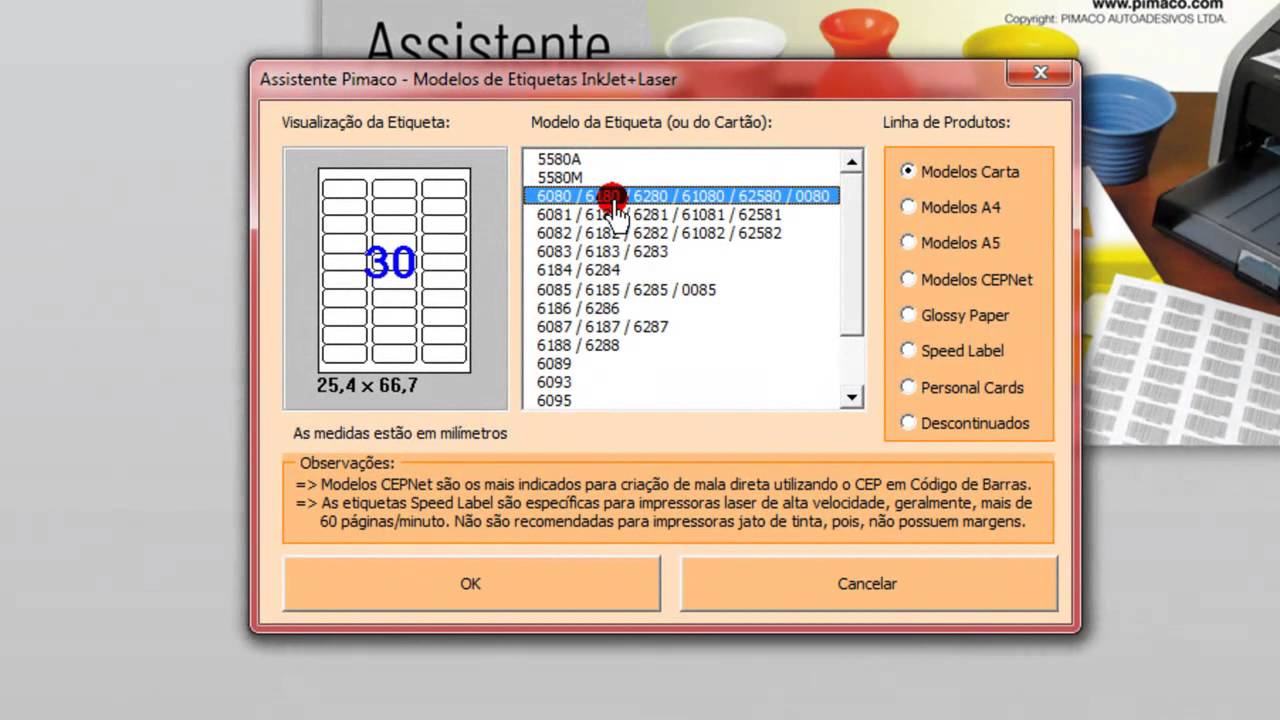Select Modelos CEPNet option
Image resolution: width=1280 pixels, height=720 pixels.
coord(966,279)
